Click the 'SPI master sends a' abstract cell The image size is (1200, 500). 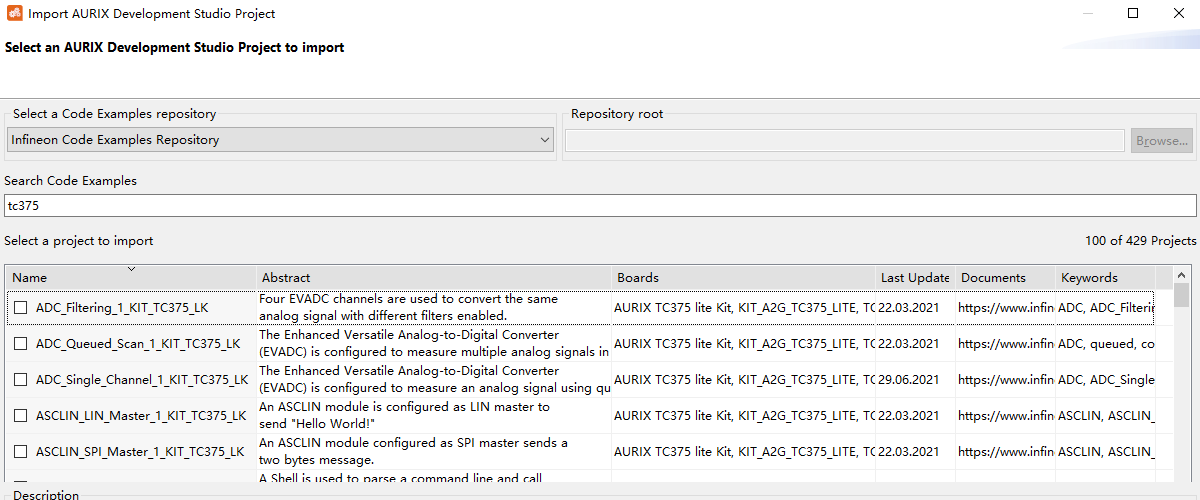pyautogui.click(x=434, y=452)
